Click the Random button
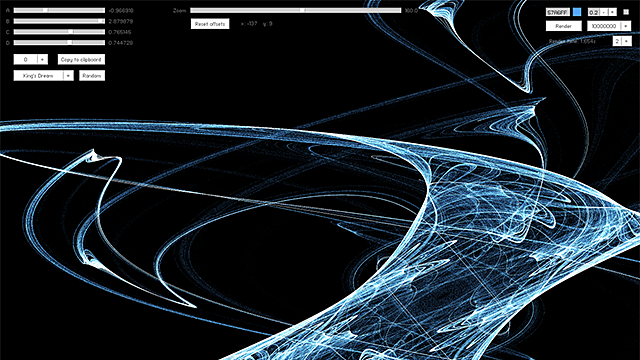Viewport: 640px width, 360px height. pos(92,76)
